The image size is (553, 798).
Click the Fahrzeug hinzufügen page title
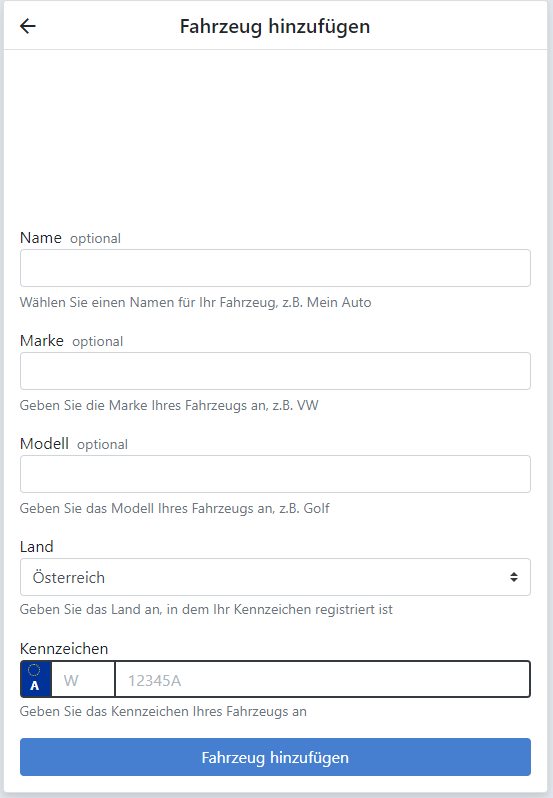(275, 26)
